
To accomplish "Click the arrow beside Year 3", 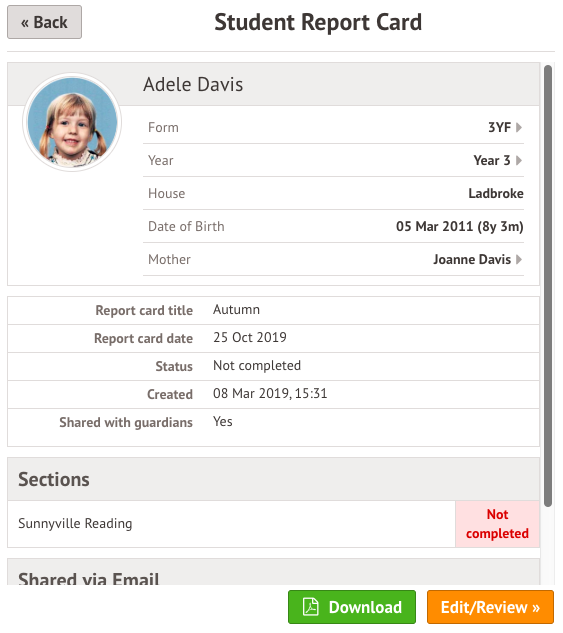I will tap(519, 161).
